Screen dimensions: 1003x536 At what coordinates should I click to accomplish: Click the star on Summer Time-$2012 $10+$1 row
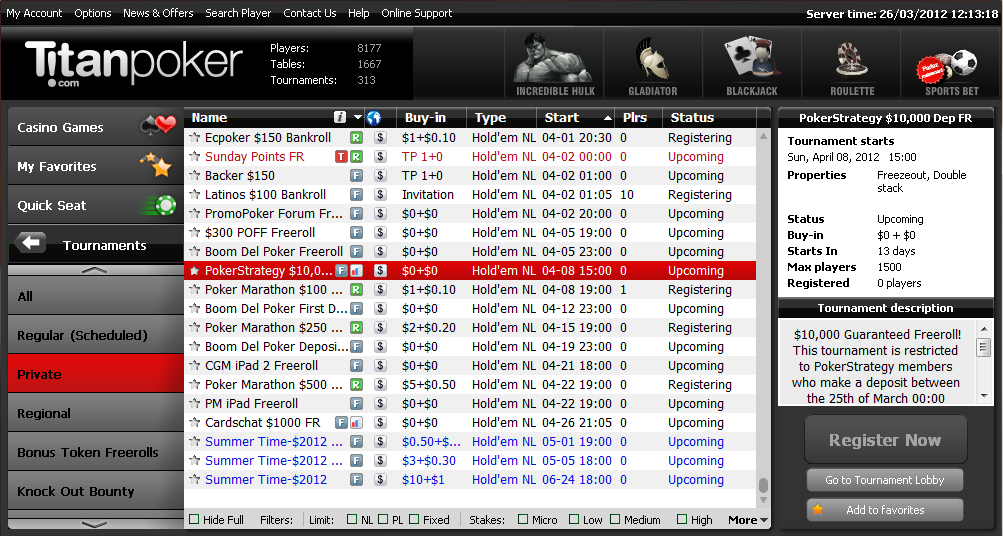point(194,480)
